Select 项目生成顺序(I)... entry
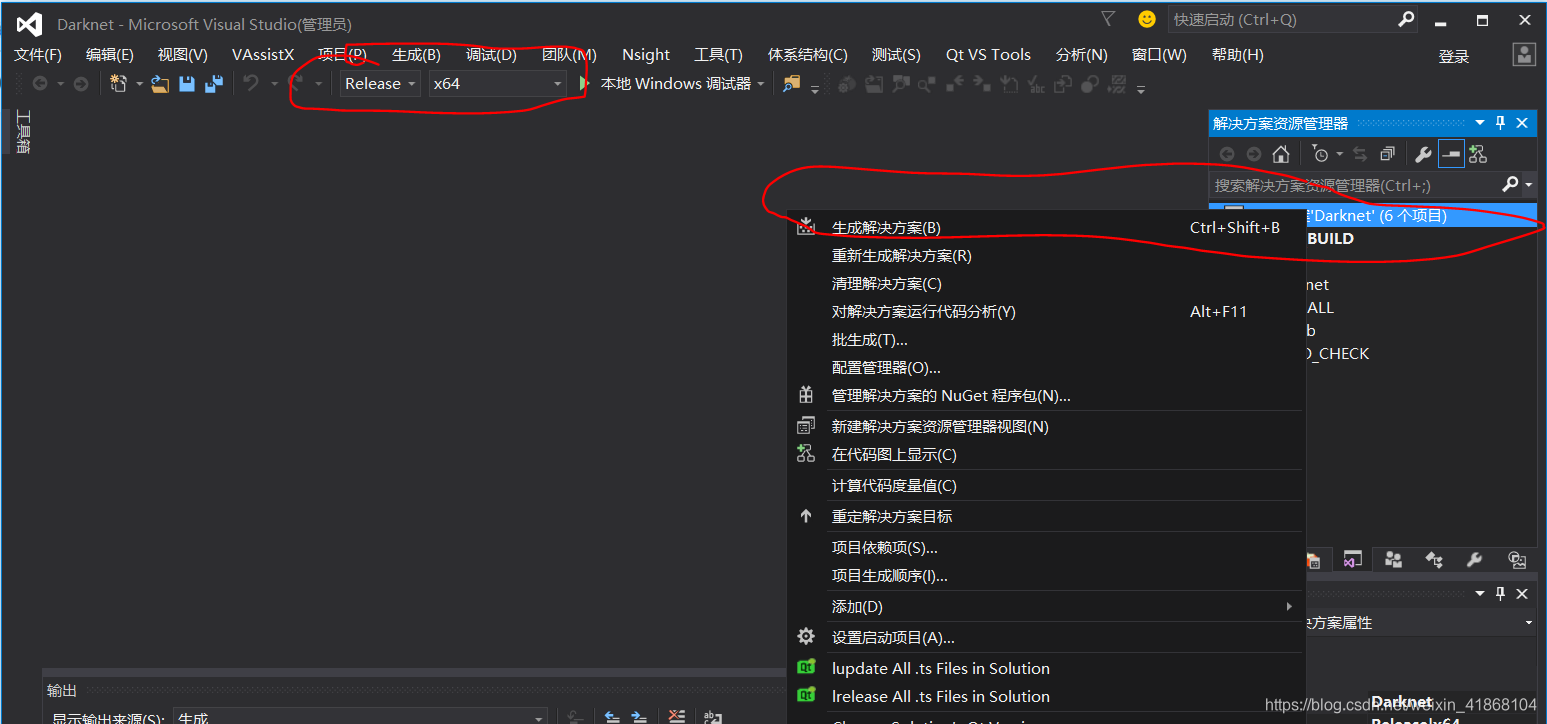Image resolution: width=1547 pixels, height=724 pixels. (x=1045, y=576)
